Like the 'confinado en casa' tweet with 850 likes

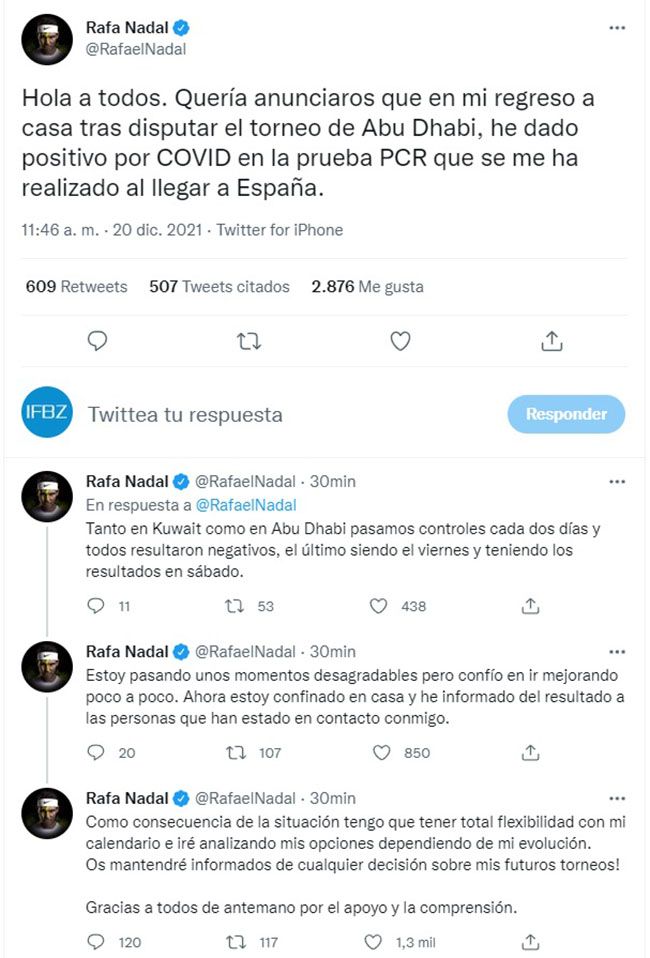click(x=378, y=753)
